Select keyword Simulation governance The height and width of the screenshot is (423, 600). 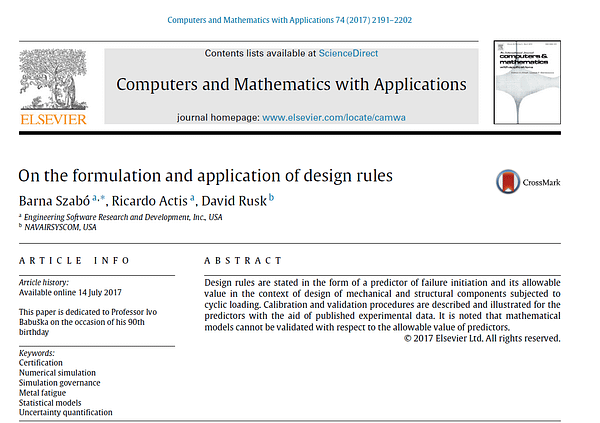point(59,383)
